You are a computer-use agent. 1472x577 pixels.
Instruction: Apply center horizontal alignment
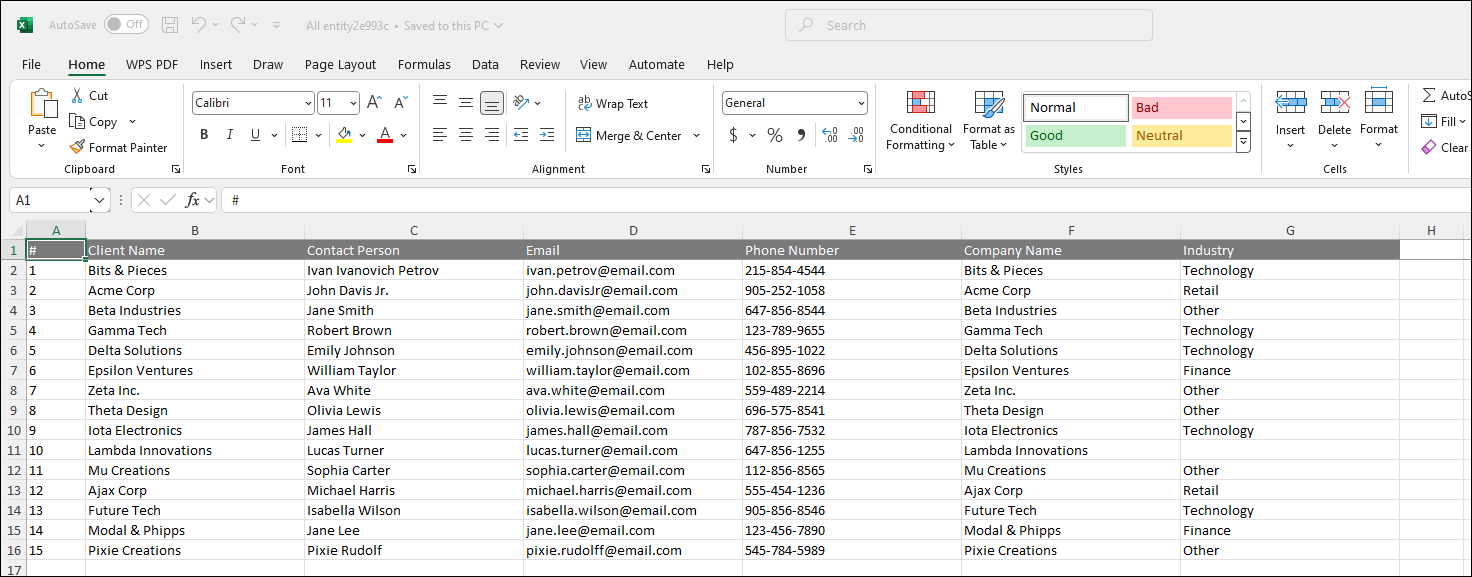click(x=466, y=135)
